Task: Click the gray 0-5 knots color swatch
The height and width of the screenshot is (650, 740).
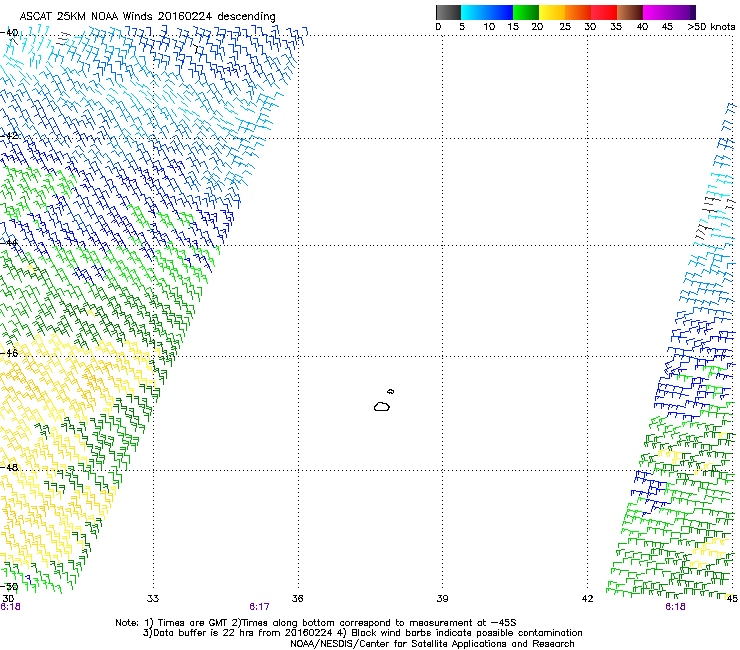Action: 448,12
